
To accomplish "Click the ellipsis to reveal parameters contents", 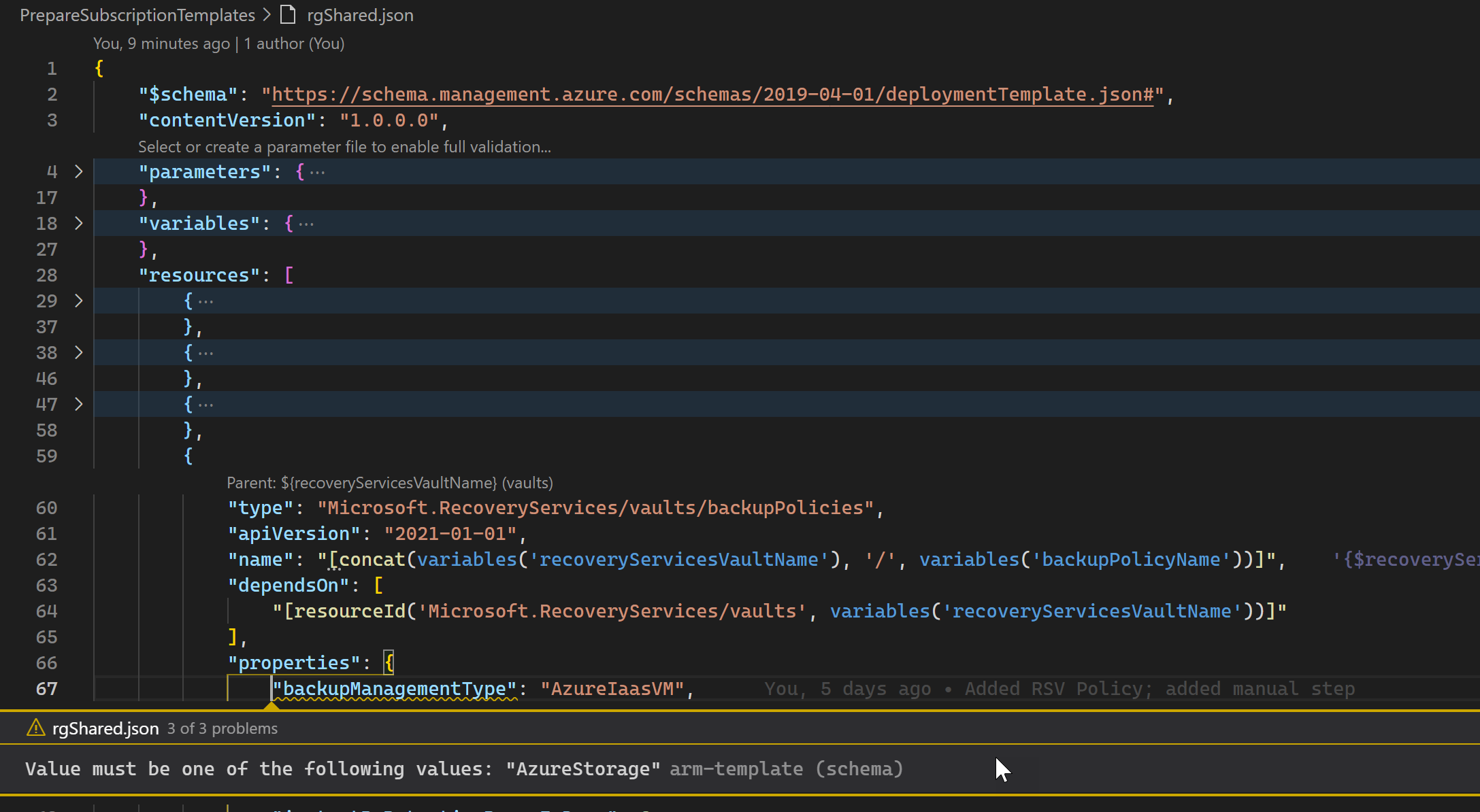I will pyautogui.click(x=316, y=172).
